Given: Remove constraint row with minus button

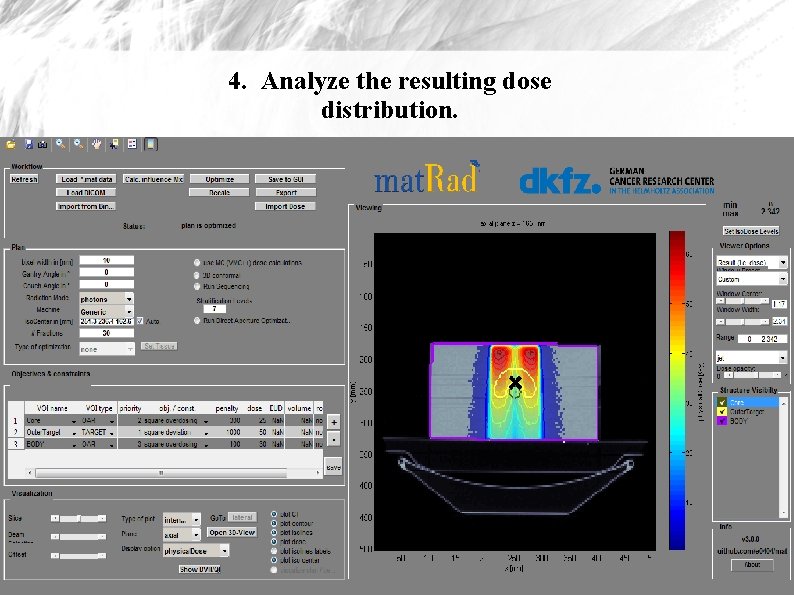Looking at the screenshot, I should pyautogui.click(x=334, y=439).
